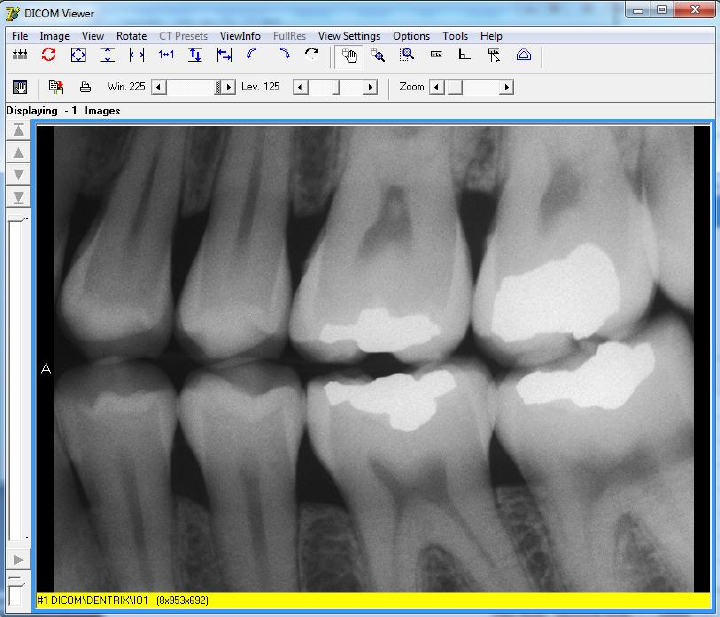Flip the image vertically
The width and height of the screenshot is (720, 617).
tap(195, 55)
